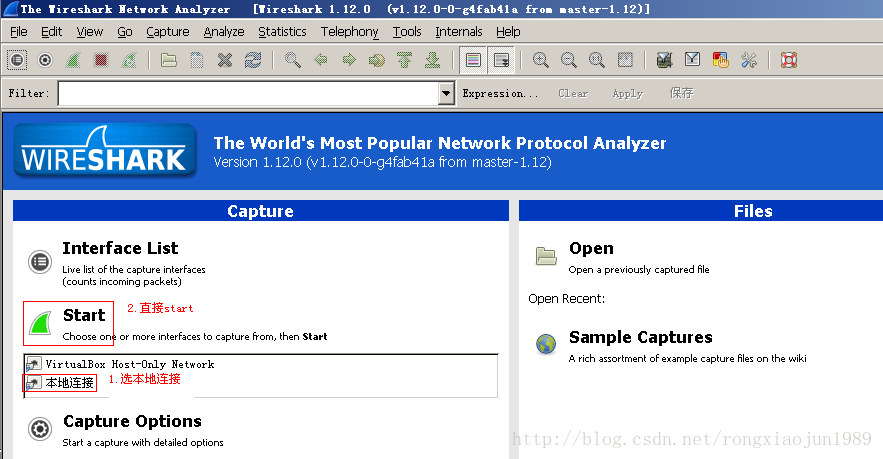
Task: Toggle auto scroll during live capture
Action: pos(501,60)
